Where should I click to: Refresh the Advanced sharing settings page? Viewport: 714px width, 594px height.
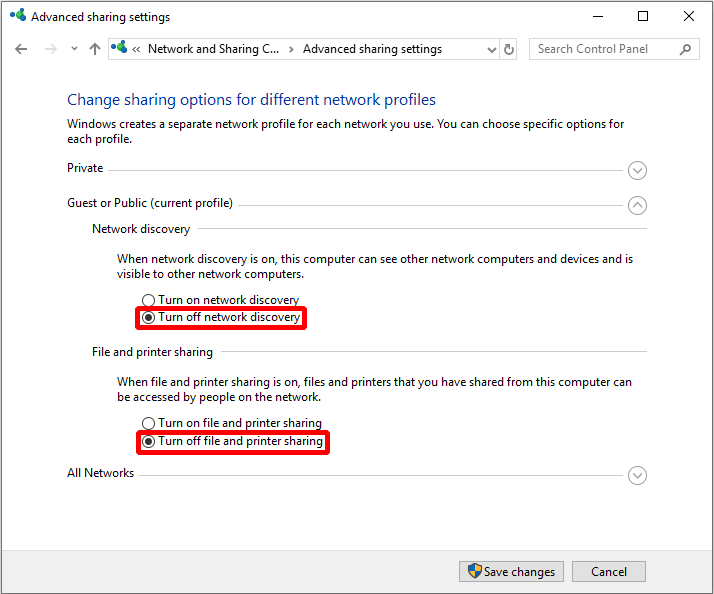(x=509, y=49)
